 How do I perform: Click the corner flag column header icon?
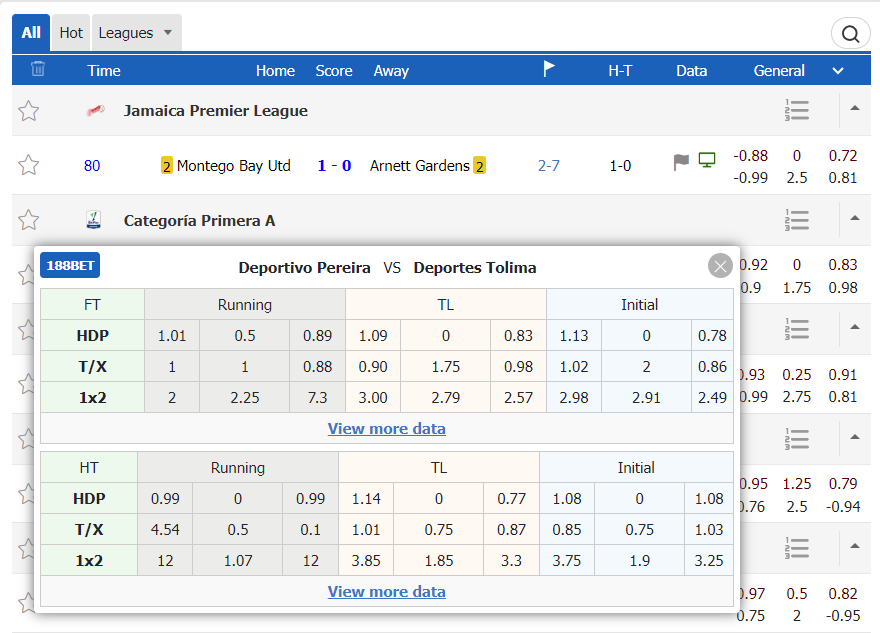[x=549, y=69]
